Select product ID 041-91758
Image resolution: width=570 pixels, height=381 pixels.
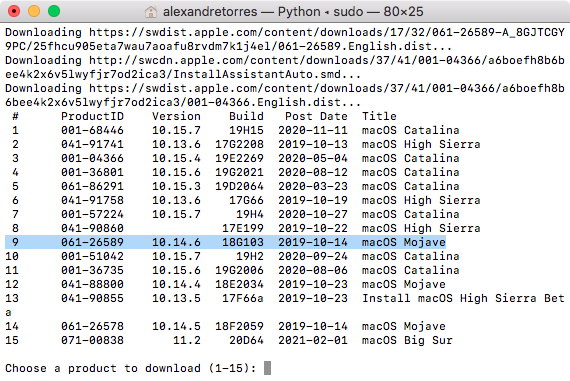(x=92, y=200)
